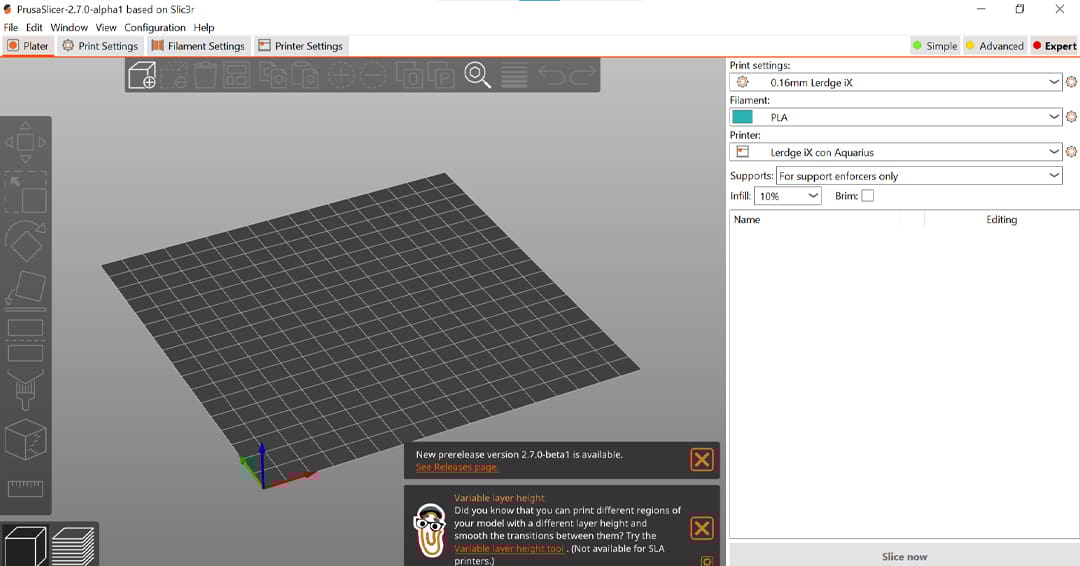
Task: Click the Split to parts icon
Action: click(x=441, y=75)
